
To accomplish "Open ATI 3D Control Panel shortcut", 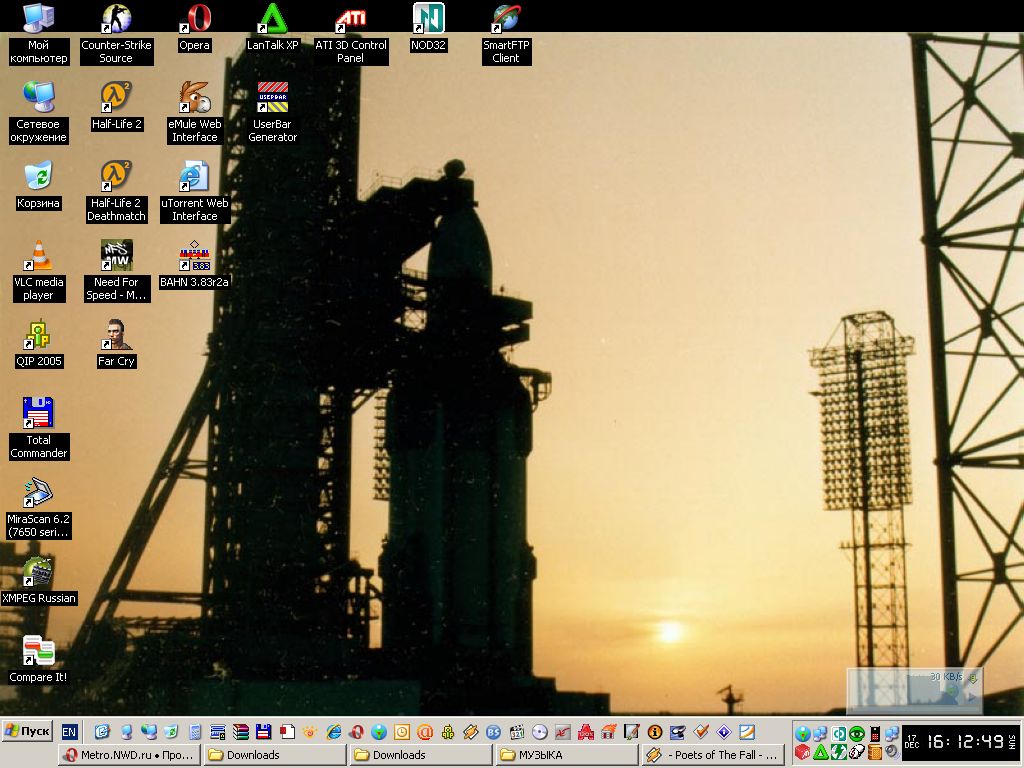I will coord(350,19).
